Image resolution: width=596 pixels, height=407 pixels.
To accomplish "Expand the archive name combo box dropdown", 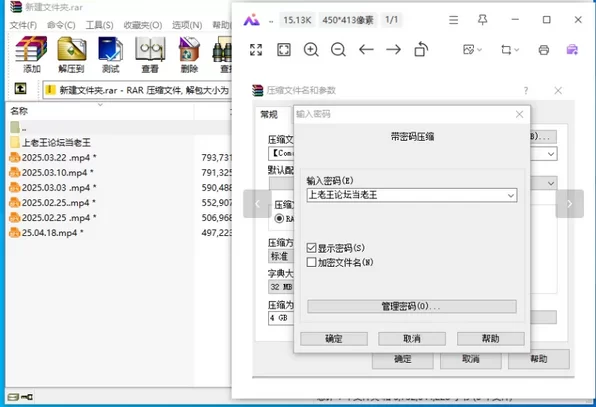I will [551, 154].
